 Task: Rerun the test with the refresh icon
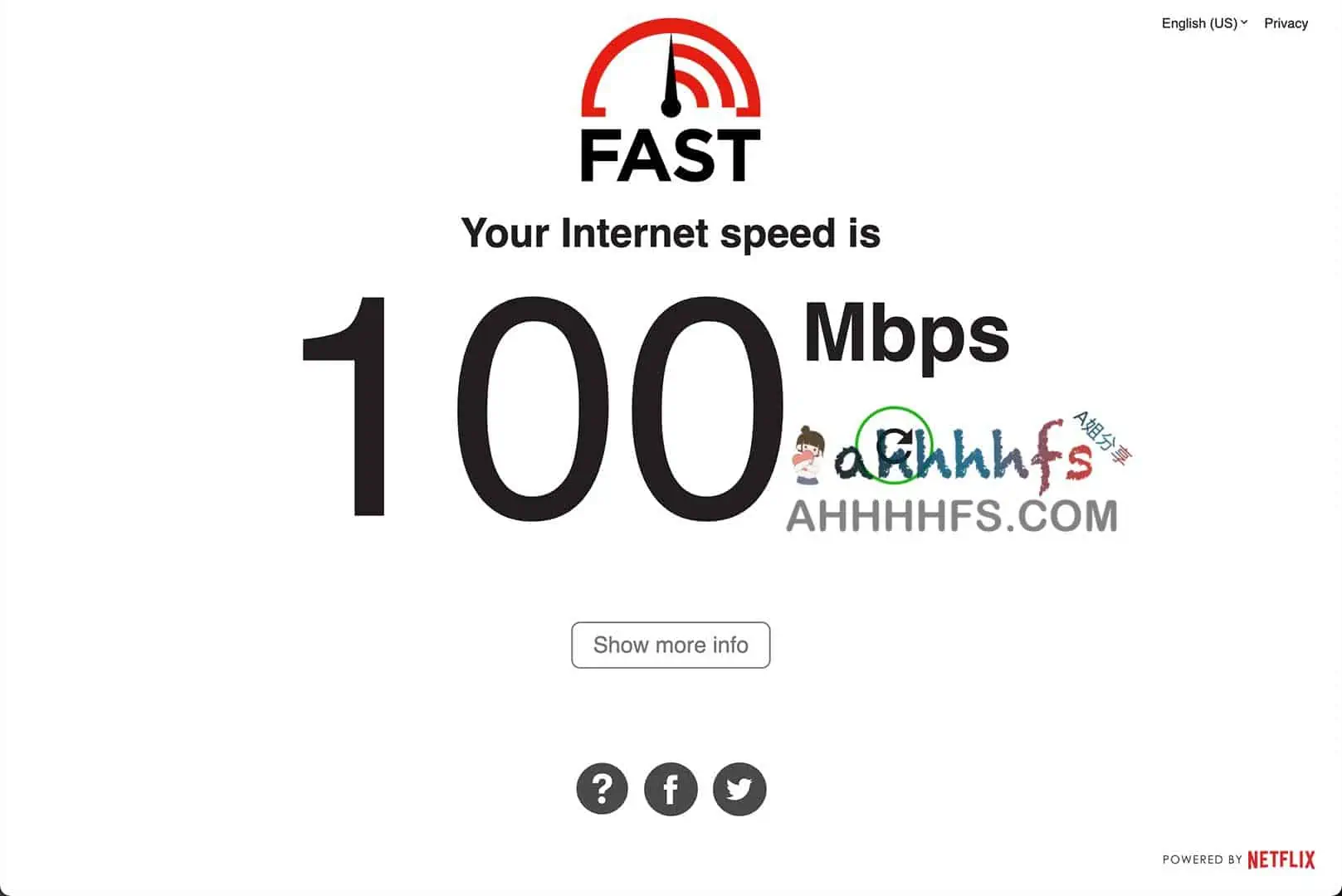pos(895,446)
